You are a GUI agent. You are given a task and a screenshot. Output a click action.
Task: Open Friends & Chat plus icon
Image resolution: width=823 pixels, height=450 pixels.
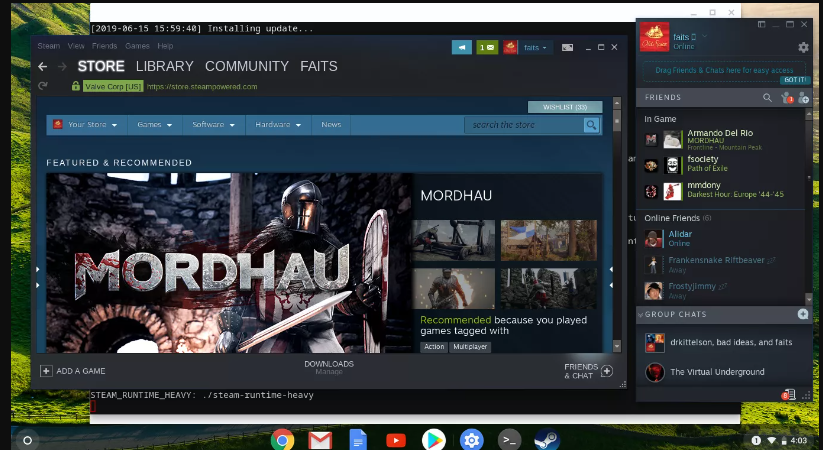pos(607,371)
